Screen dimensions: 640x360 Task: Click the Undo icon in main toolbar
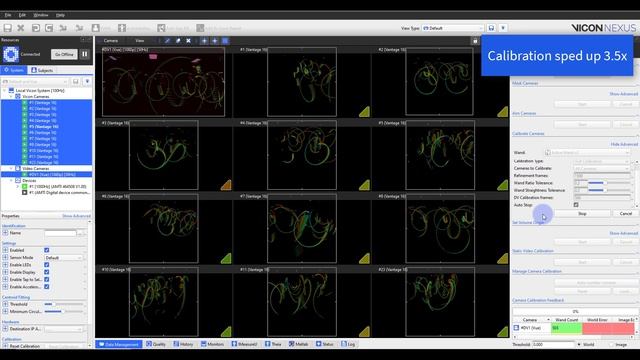(x=36, y=28)
